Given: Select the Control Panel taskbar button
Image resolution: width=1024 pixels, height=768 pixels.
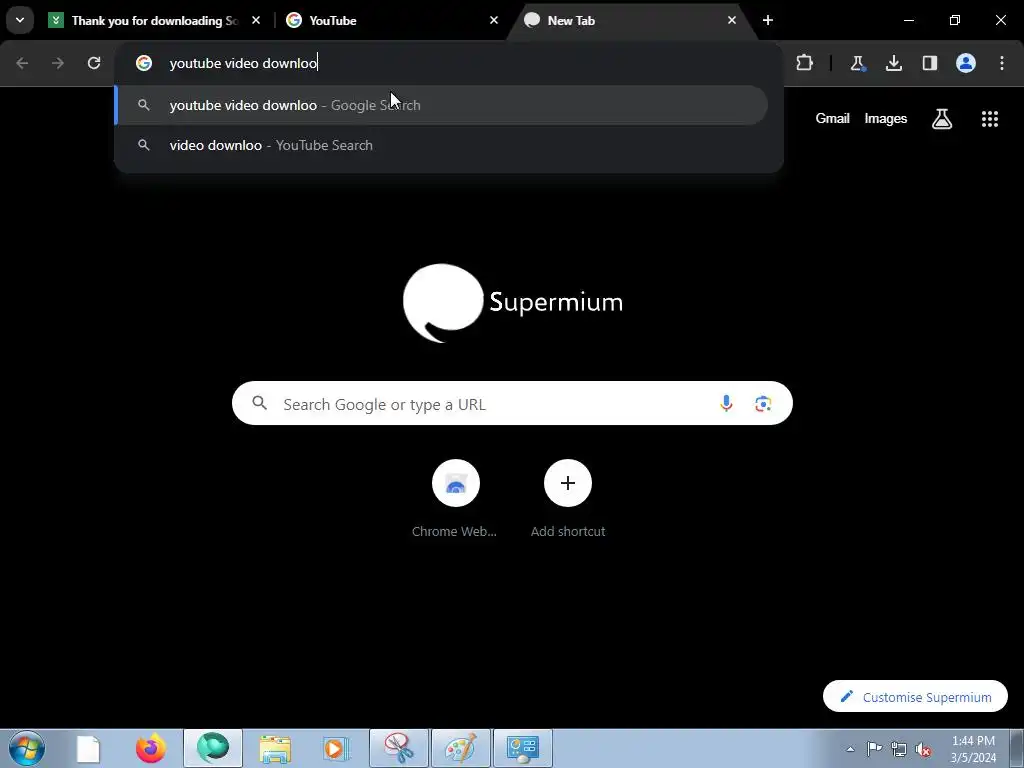Looking at the screenshot, I should coord(522,748).
